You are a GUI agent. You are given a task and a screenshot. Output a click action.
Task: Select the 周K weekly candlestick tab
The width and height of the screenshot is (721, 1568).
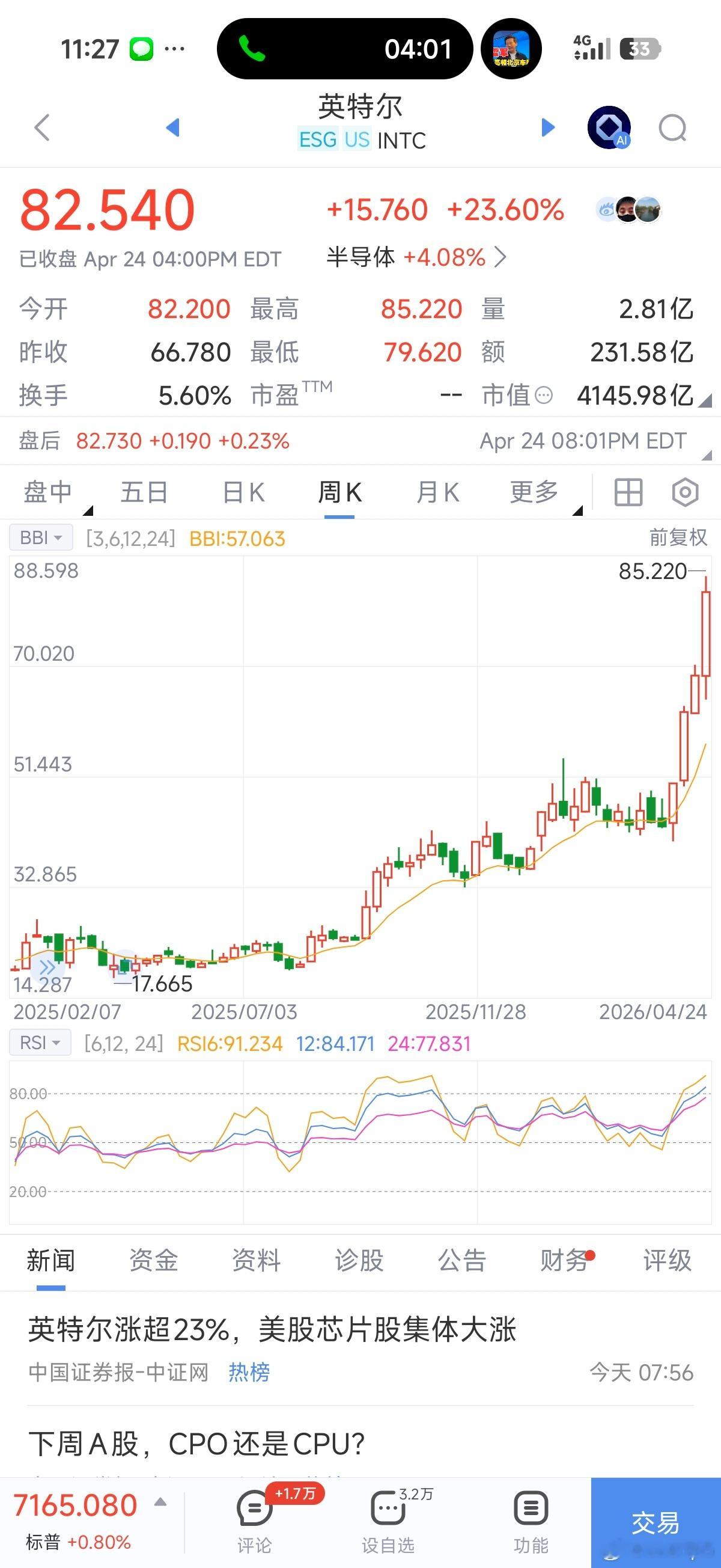click(339, 492)
